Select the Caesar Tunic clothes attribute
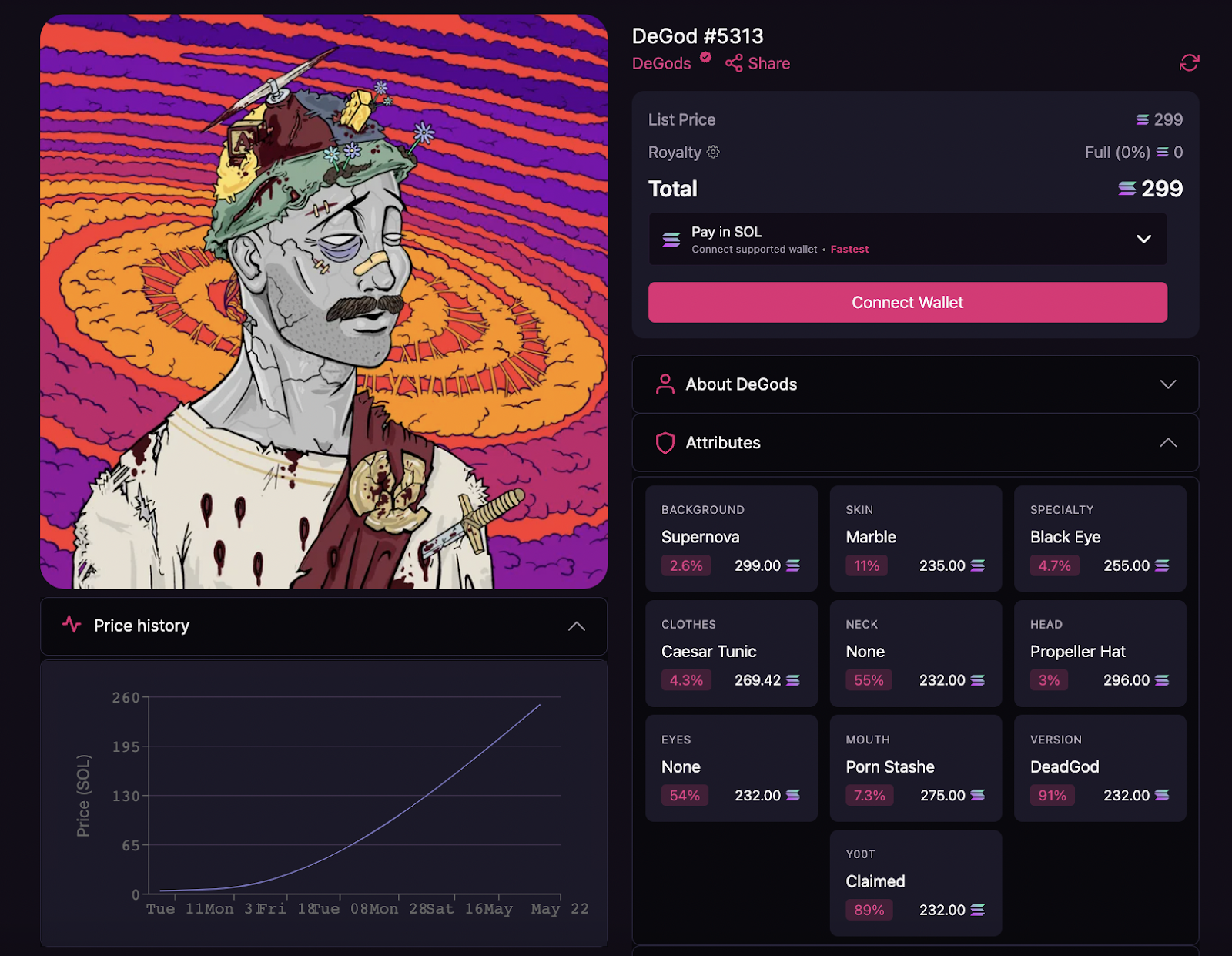This screenshot has width=1232, height=956. click(731, 653)
